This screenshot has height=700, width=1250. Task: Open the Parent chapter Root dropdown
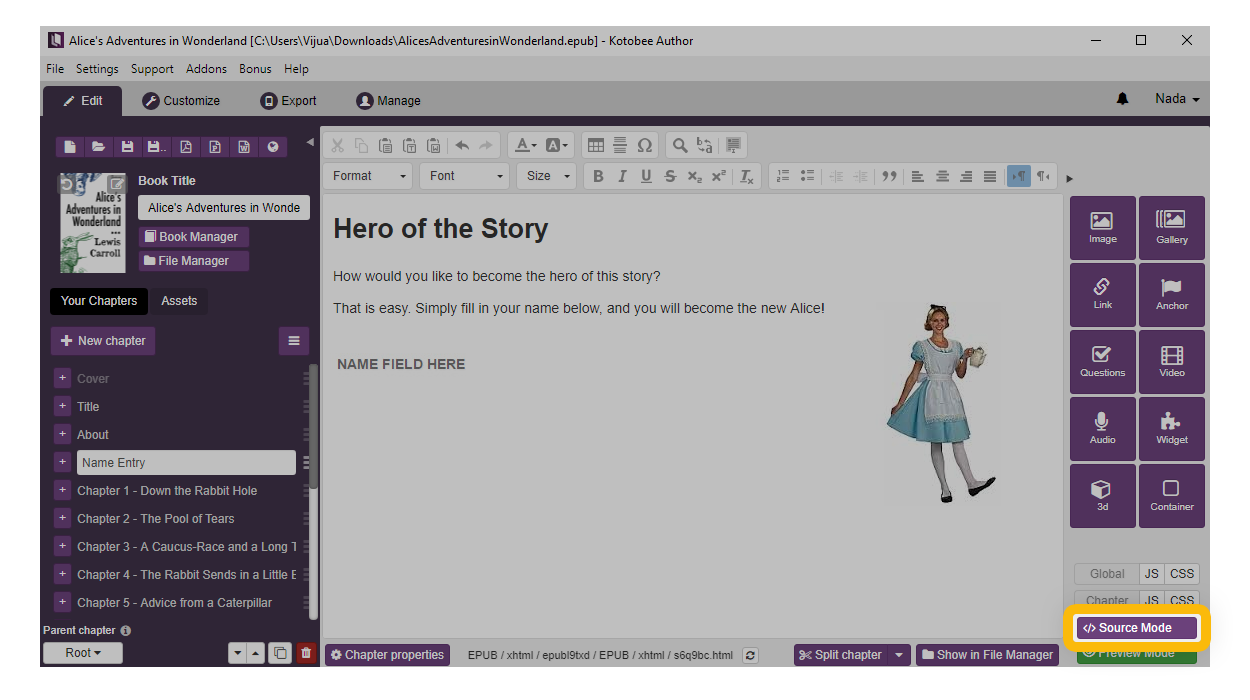[x=83, y=653]
